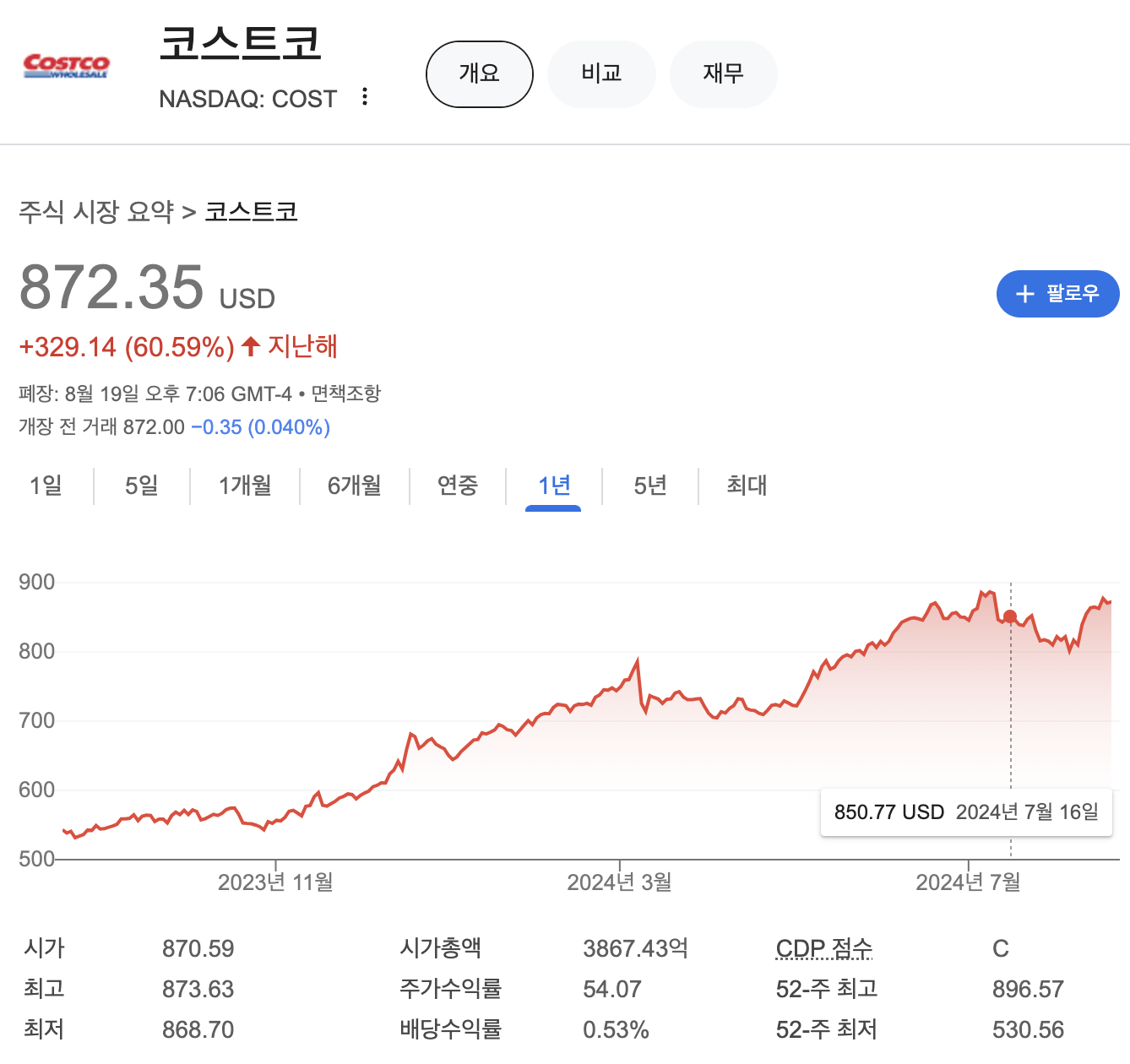Screen dimensions: 1130x1064
Task: Click the red up arrow beside 지난해
Action: [x=250, y=346]
